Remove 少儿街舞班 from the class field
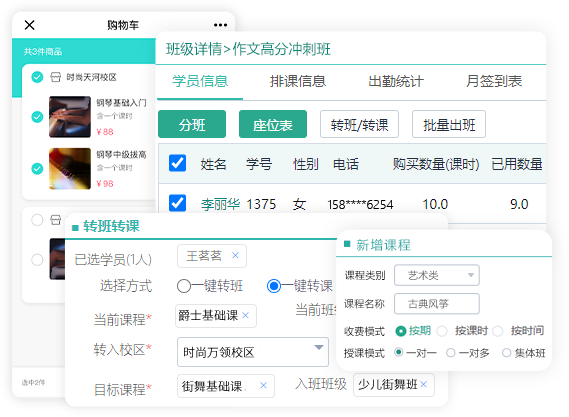 tap(423, 384)
